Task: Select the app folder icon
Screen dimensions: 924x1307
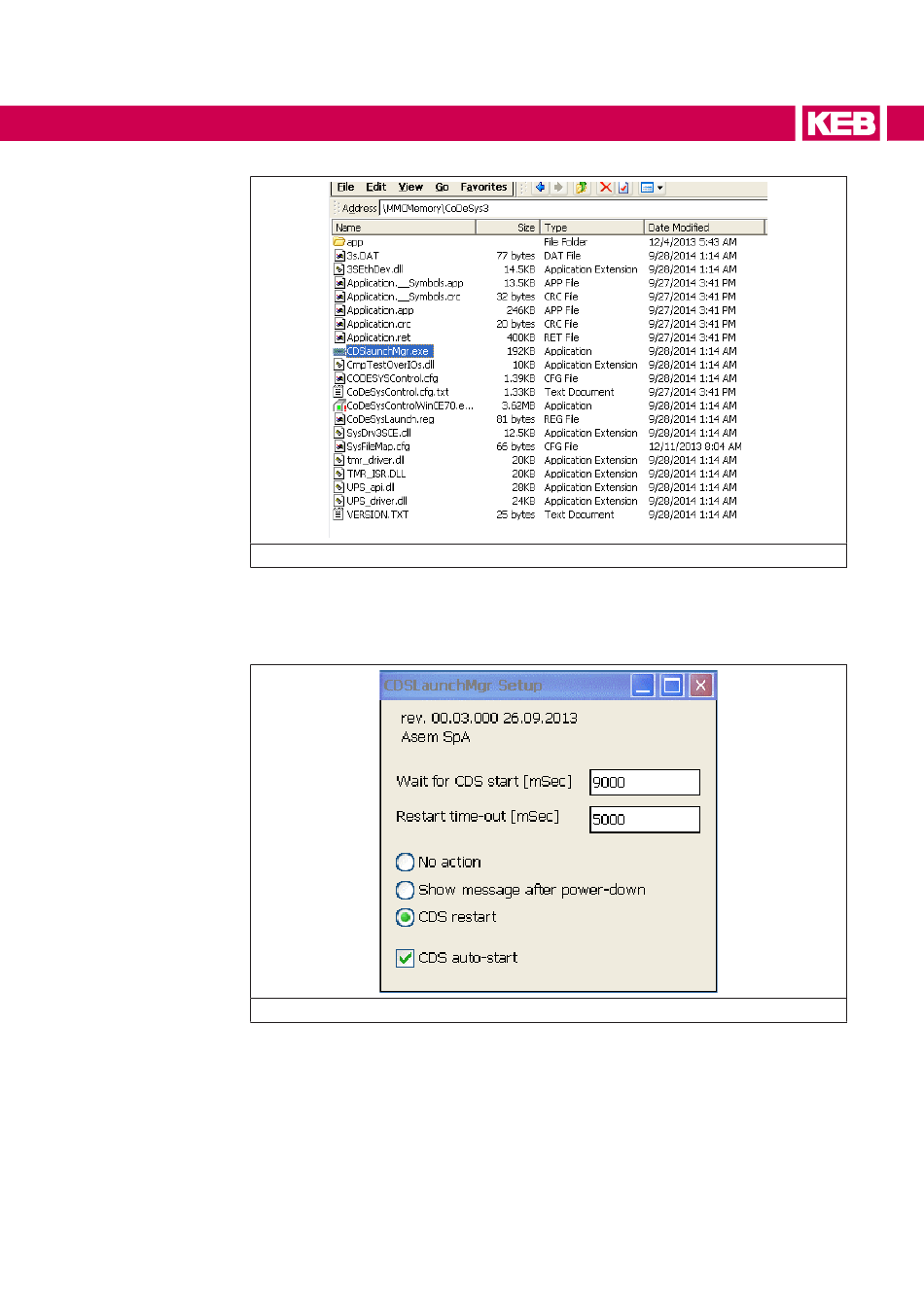Action: coord(339,242)
